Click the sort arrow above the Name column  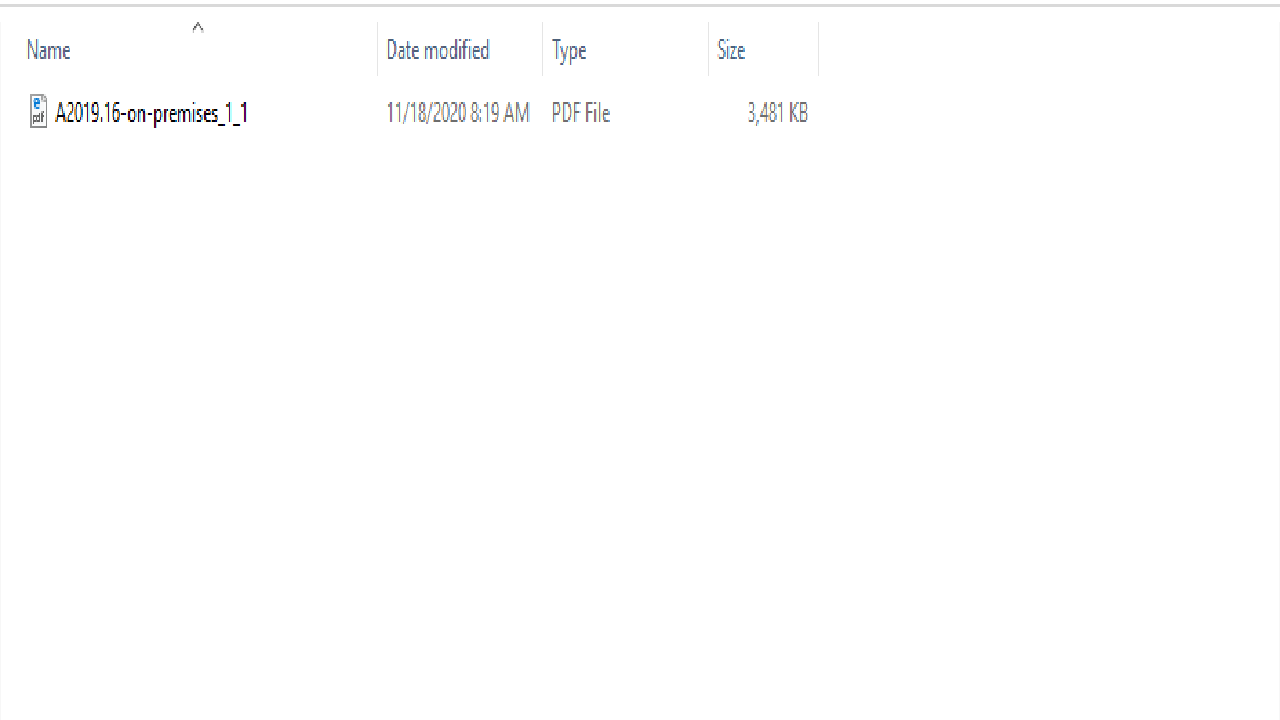coord(198,28)
